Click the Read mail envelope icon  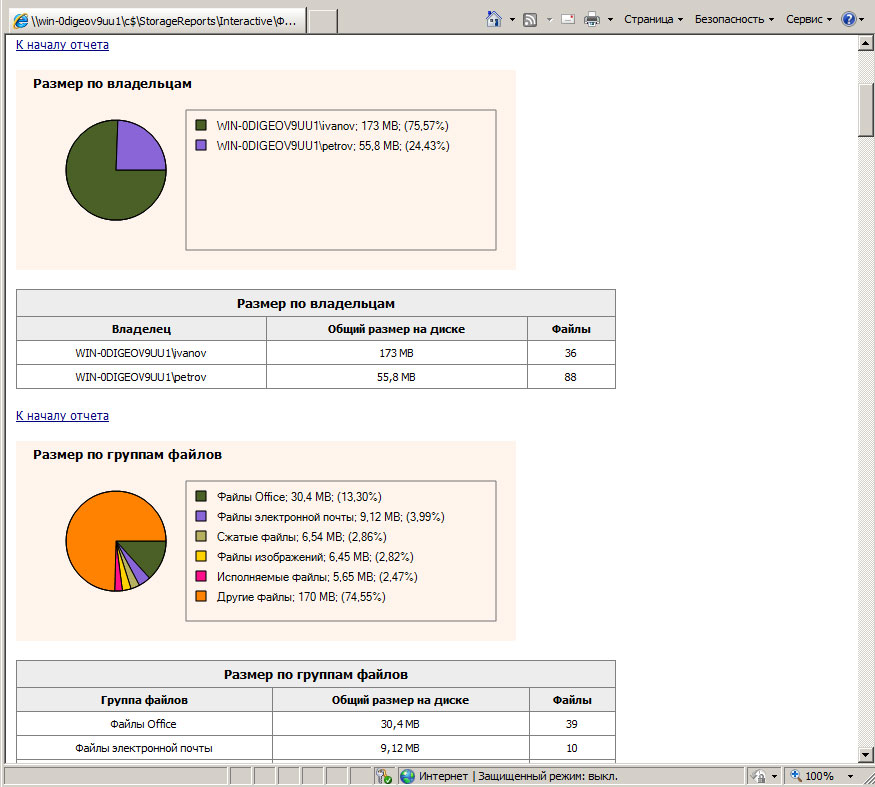pos(568,19)
